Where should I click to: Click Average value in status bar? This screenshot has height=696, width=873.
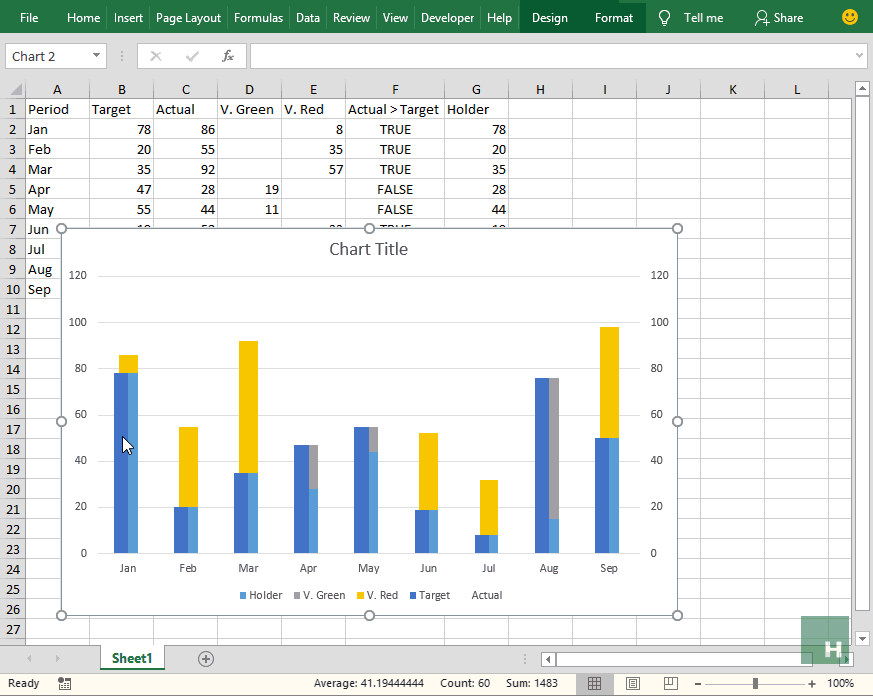click(x=369, y=683)
